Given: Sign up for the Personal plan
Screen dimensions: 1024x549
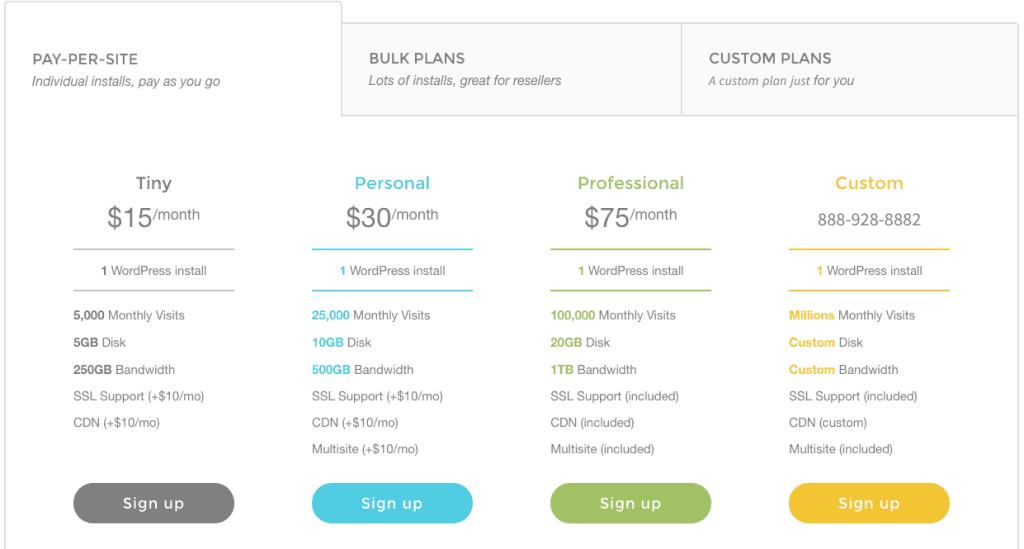Looking at the screenshot, I should click(x=392, y=503).
